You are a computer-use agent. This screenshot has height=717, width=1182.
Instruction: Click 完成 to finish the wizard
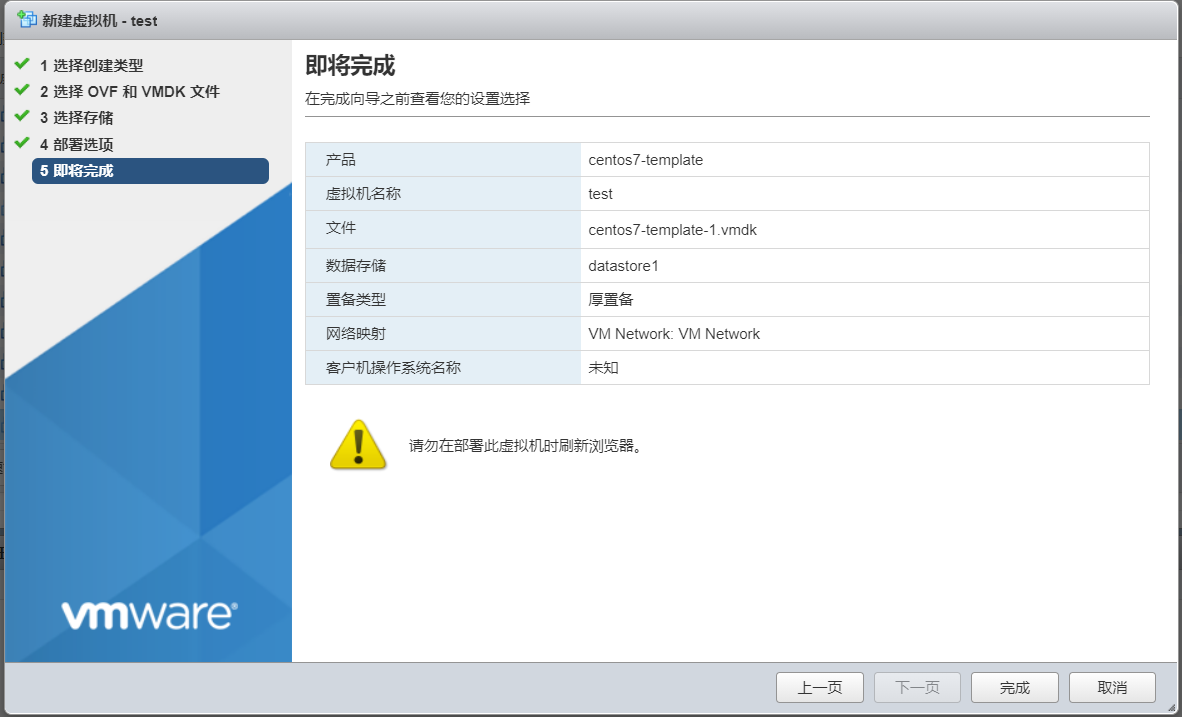pyautogui.click(x=1014, y=687)
